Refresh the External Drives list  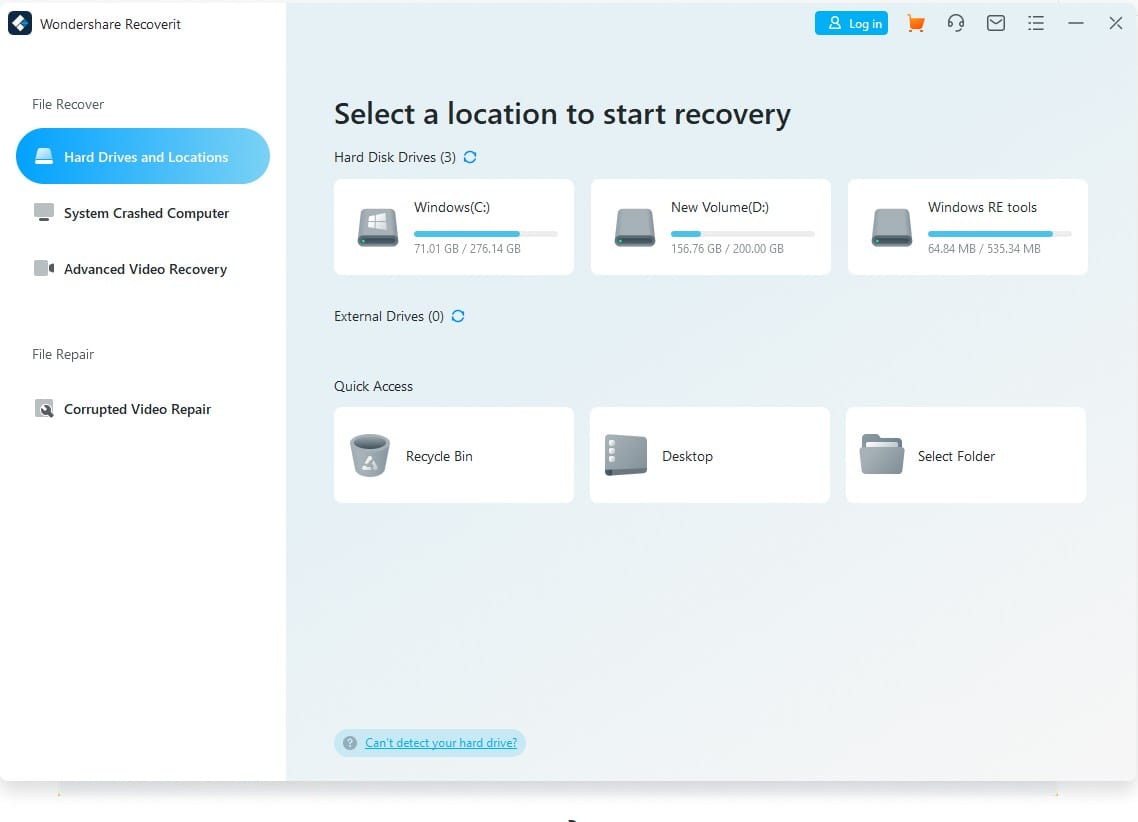[x=458, y=316]
